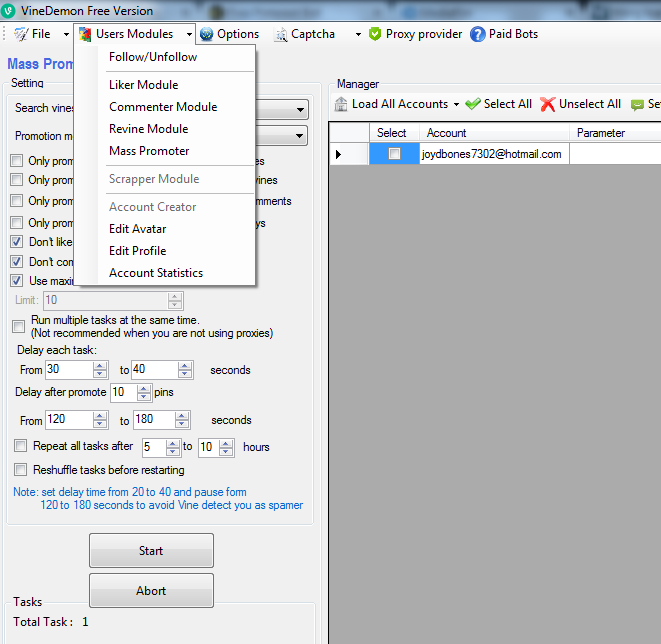Click the Select All toolbar button
The height and width of the screenshot is (644, 661).
tap(499, 104)
